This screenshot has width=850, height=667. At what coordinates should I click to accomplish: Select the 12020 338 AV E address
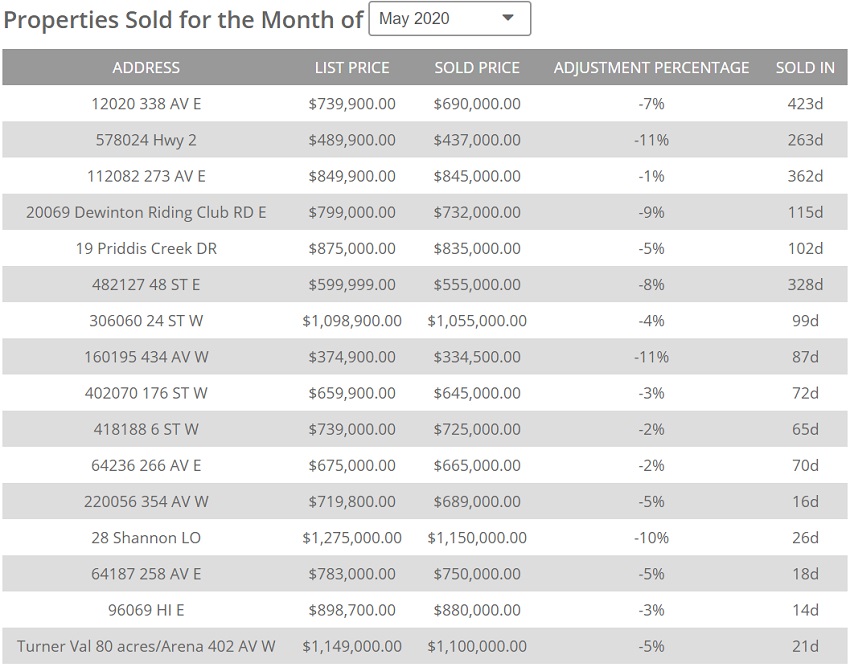146,104
